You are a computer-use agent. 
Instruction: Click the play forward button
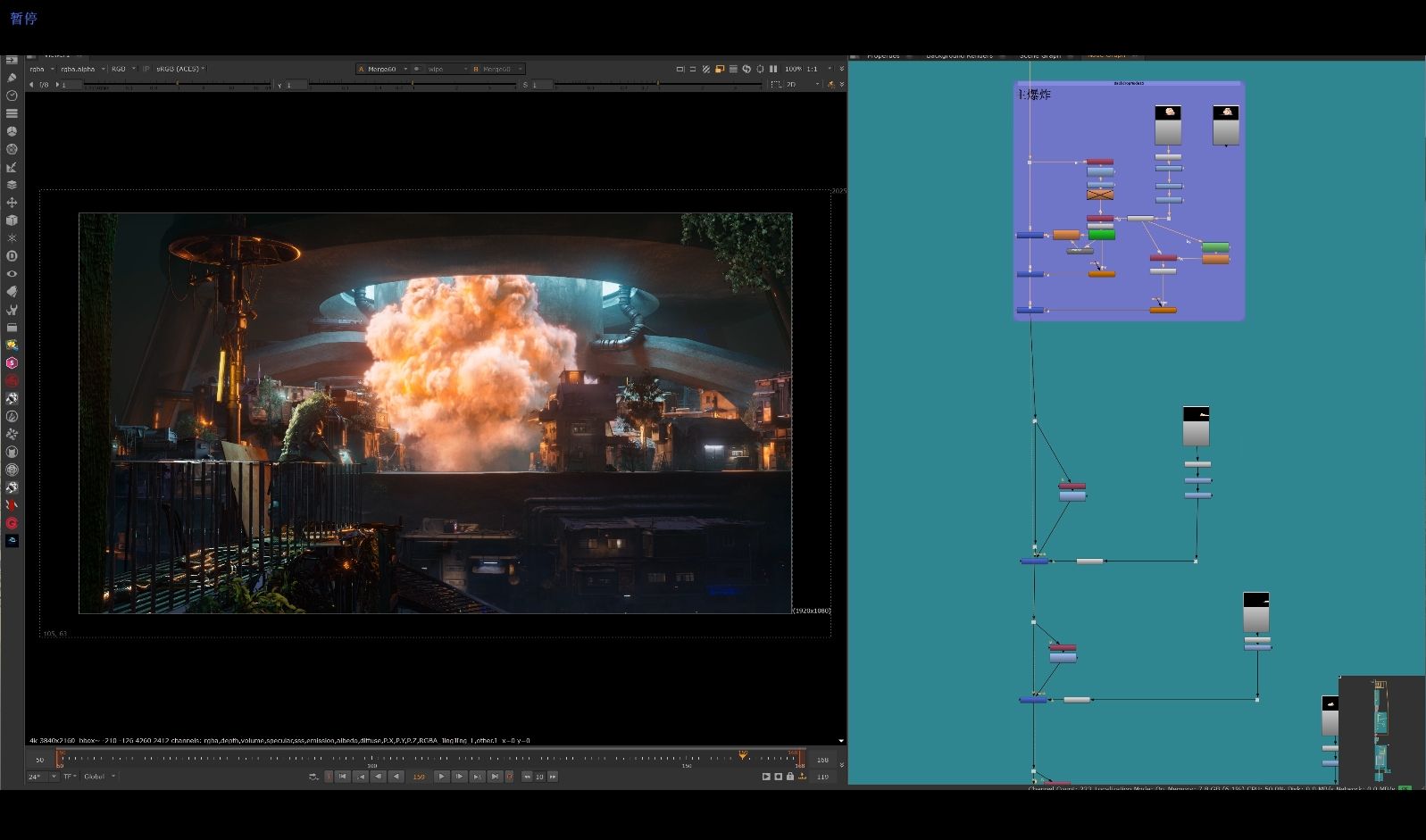point(441,777)
